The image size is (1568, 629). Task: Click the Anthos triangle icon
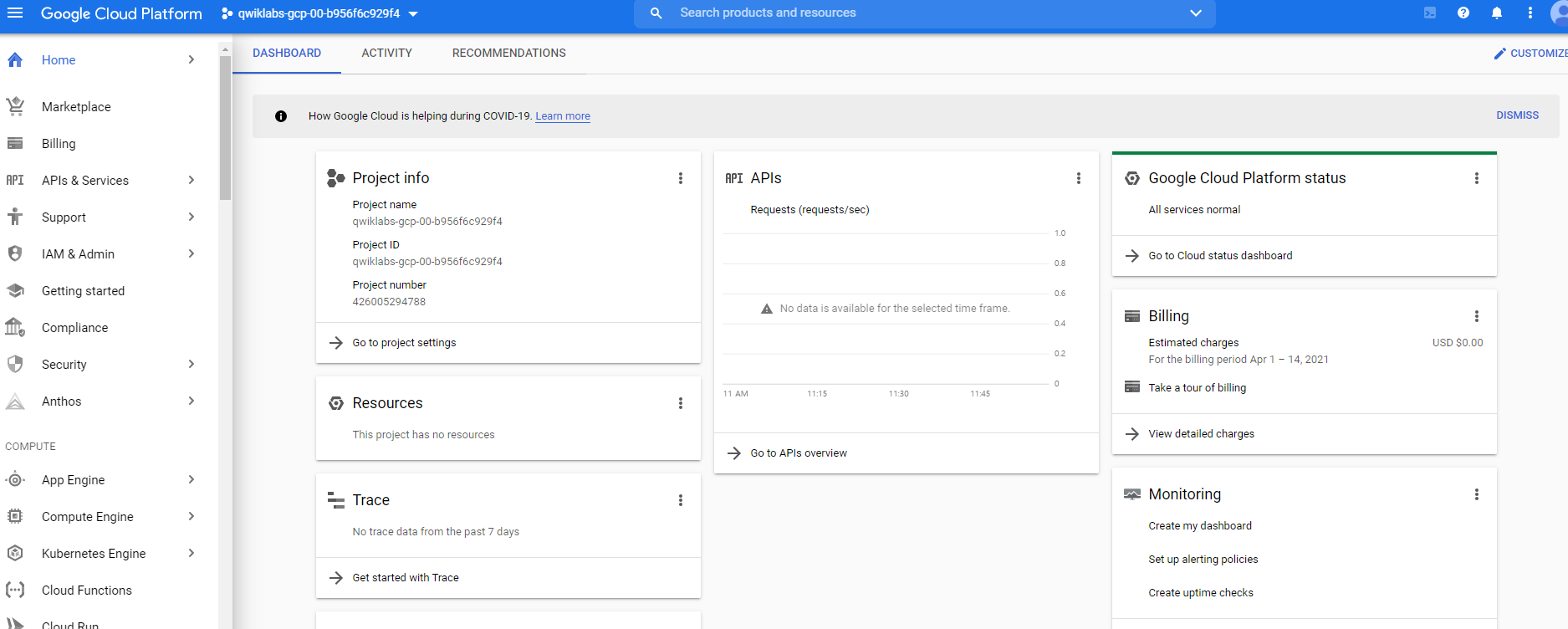pos(15,401)
